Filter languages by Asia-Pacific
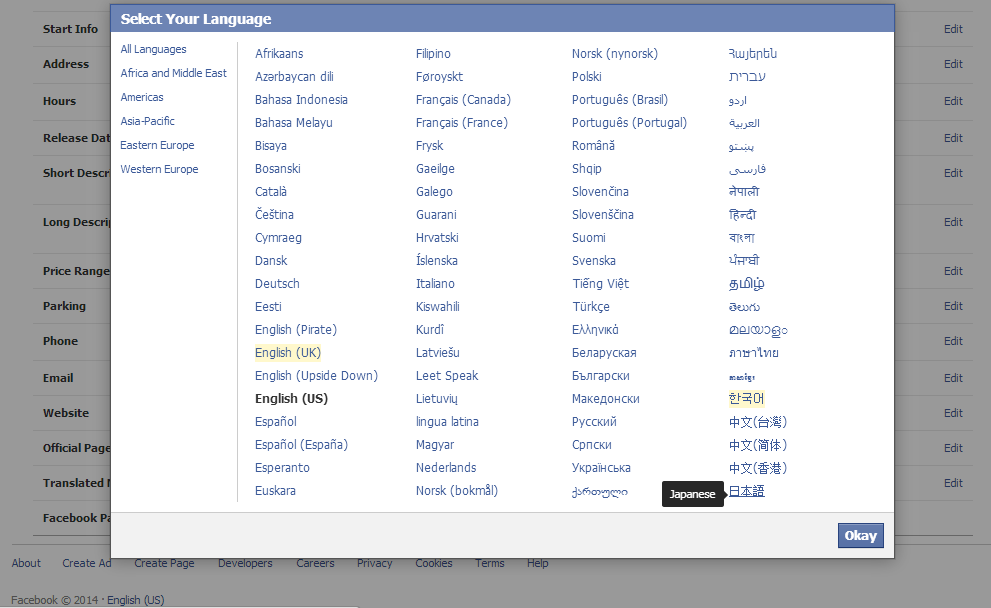The image size is (991, 608). tap(147, 121)
